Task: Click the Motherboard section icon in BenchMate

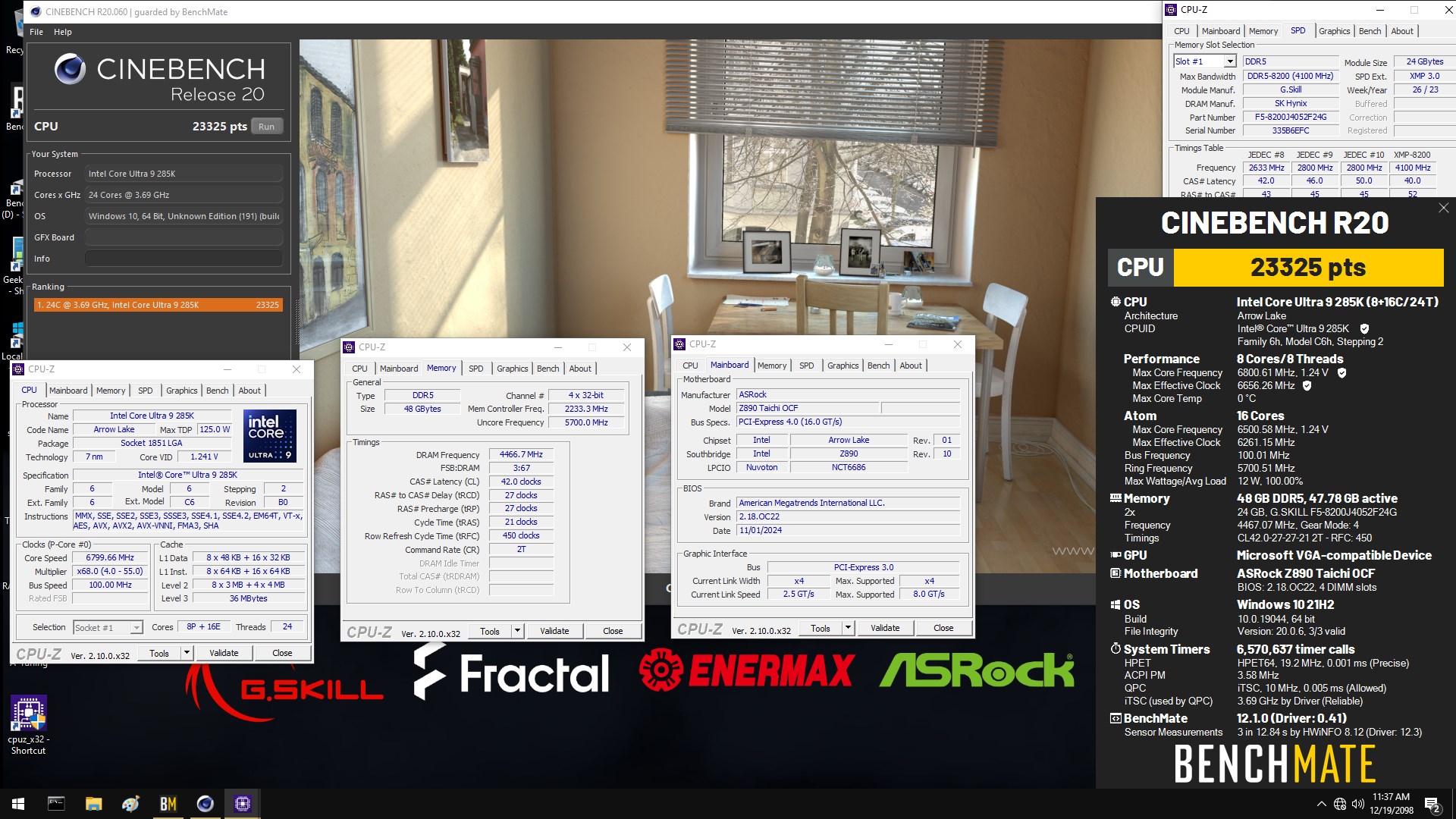Action: point(1116,573)
